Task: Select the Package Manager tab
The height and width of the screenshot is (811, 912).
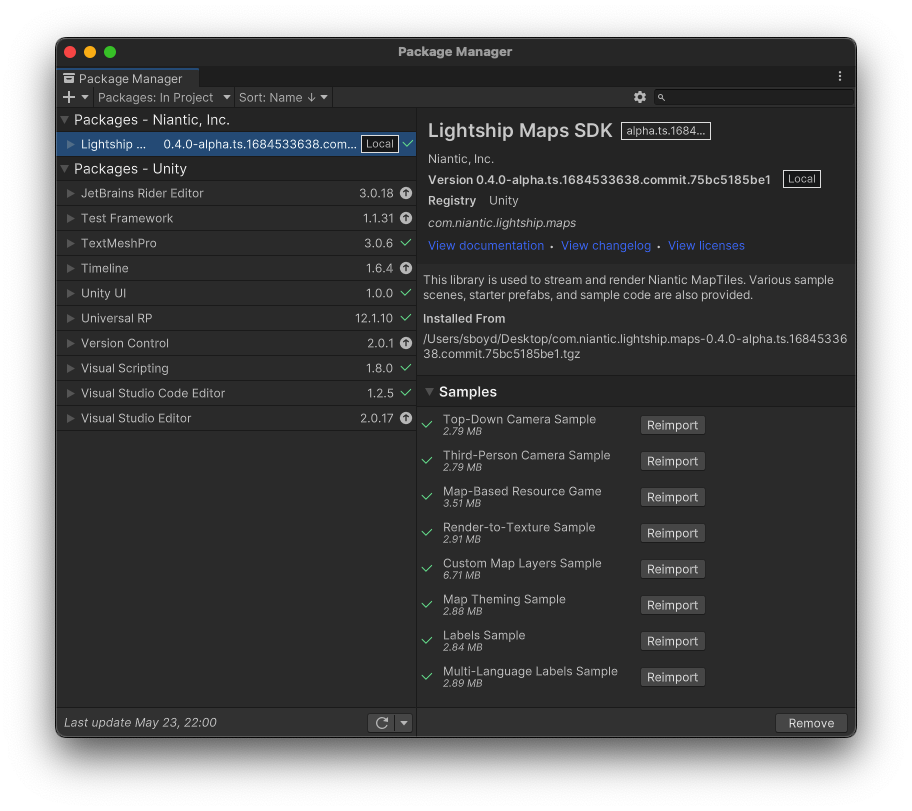Action: click(x=128, y=78)
